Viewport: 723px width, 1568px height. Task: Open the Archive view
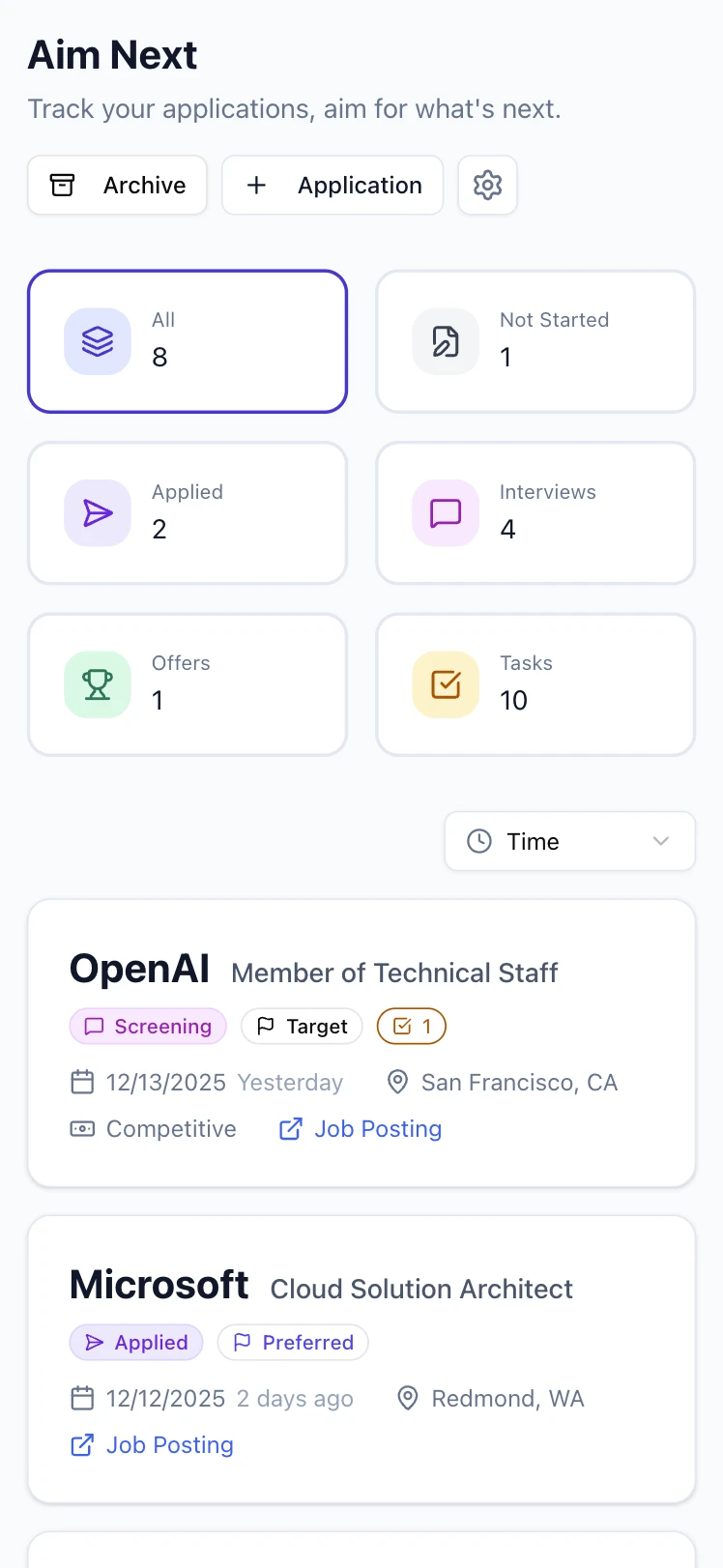pos(117,185)
